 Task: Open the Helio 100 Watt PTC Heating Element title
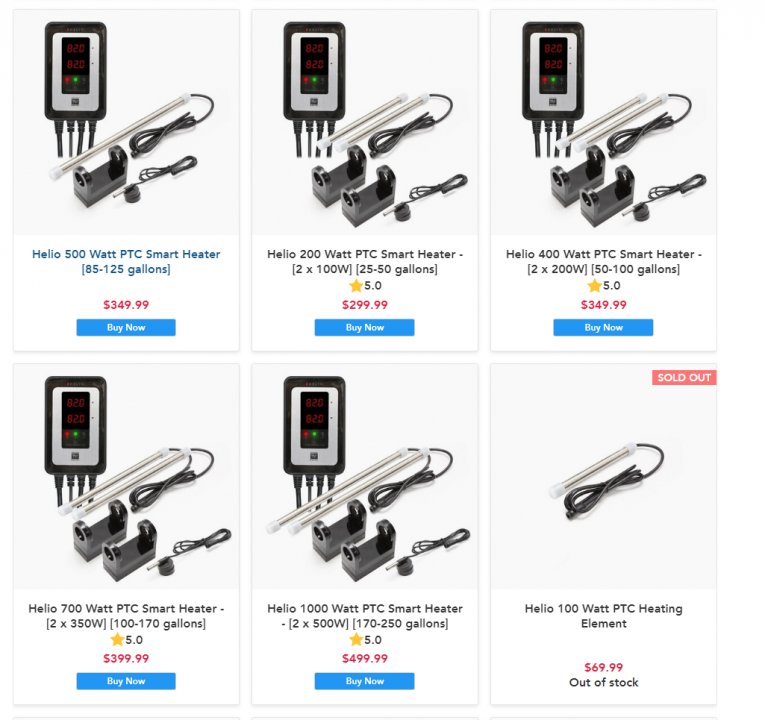pyautogui.click(x=604, y=616)
